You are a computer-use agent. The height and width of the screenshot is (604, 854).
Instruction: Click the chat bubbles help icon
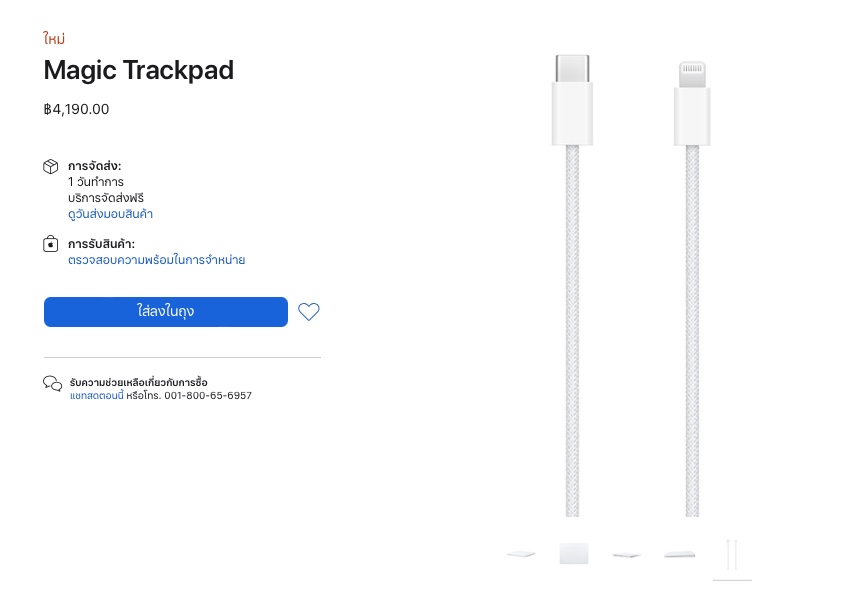(x=52, y=383)
